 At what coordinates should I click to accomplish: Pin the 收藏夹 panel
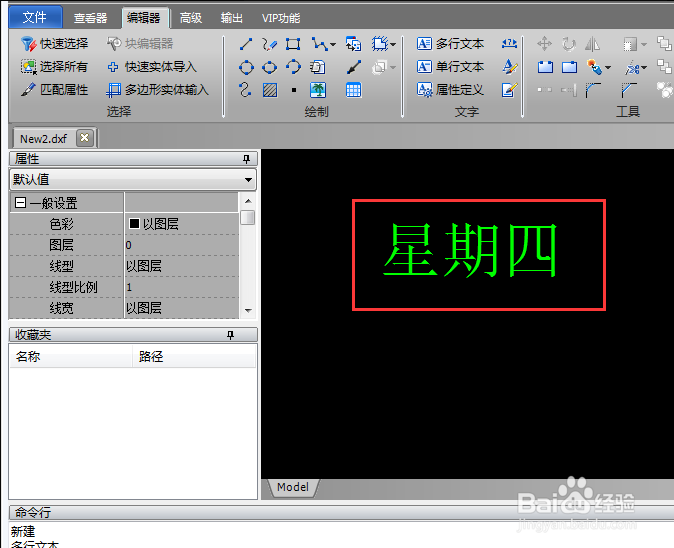point(230,335)
